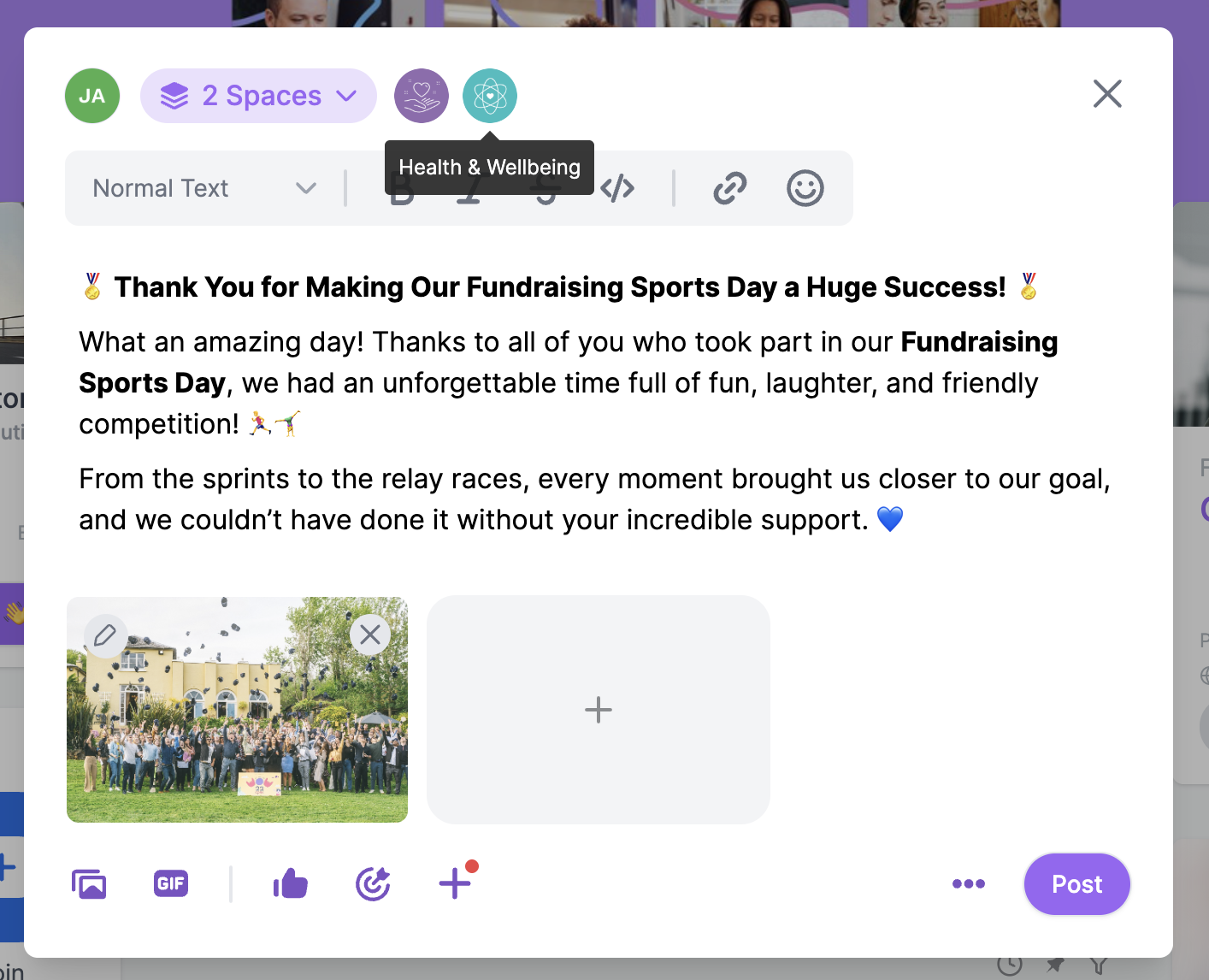Click the clock icon behind the dialog
The image size is (1209, 980).
point(1010,966)
